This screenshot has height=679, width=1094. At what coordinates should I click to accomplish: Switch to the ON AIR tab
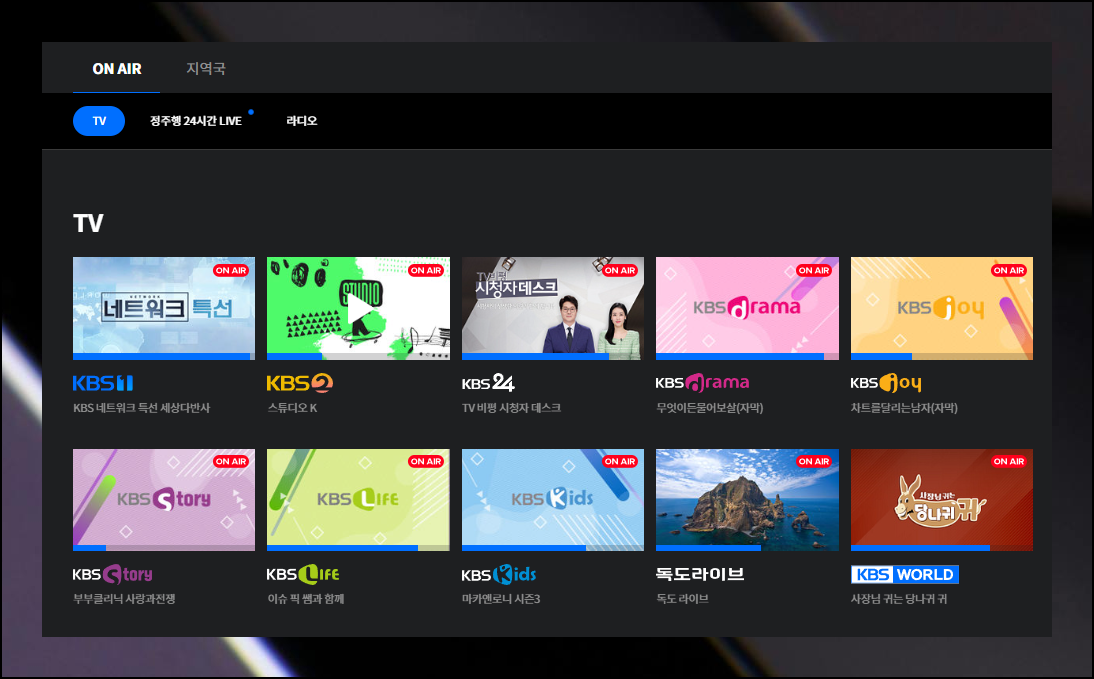click(117, 68)
